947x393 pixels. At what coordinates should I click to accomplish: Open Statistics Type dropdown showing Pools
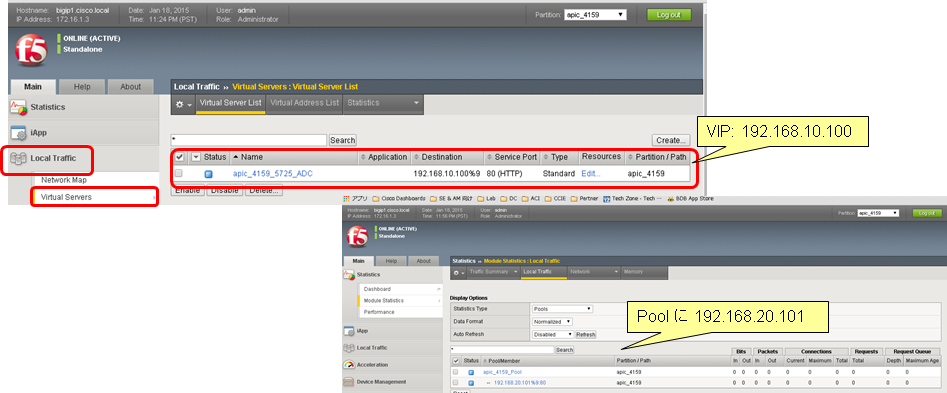[562, 308]
